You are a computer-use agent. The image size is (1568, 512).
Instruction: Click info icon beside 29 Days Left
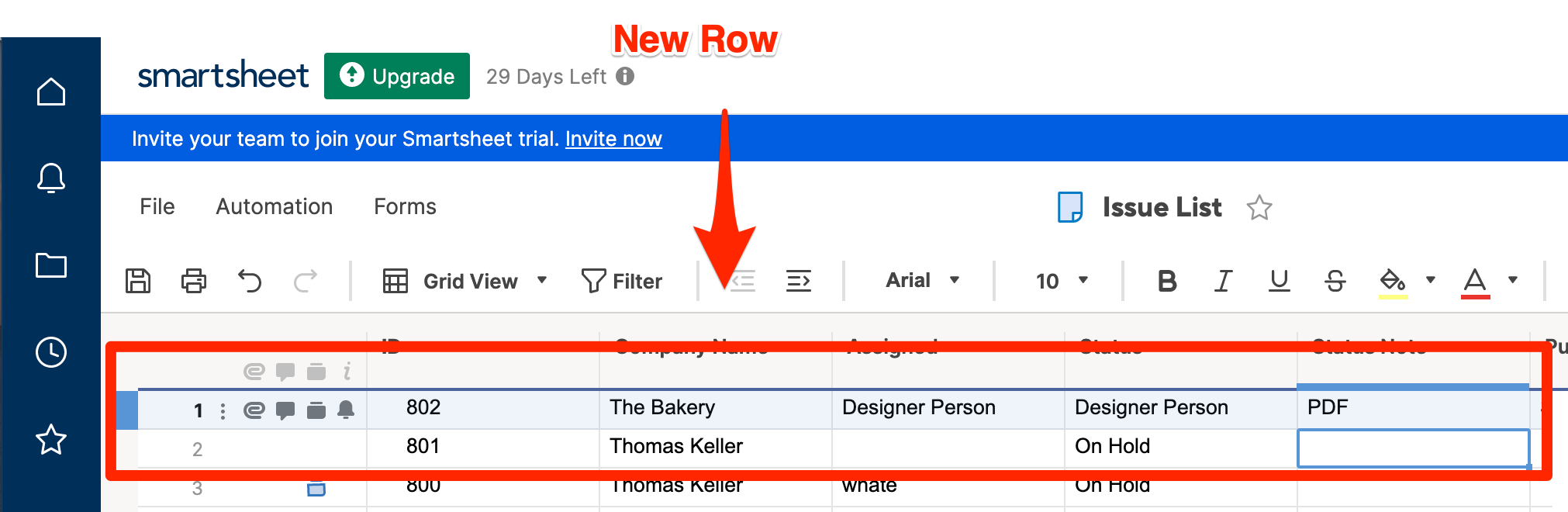625,76
